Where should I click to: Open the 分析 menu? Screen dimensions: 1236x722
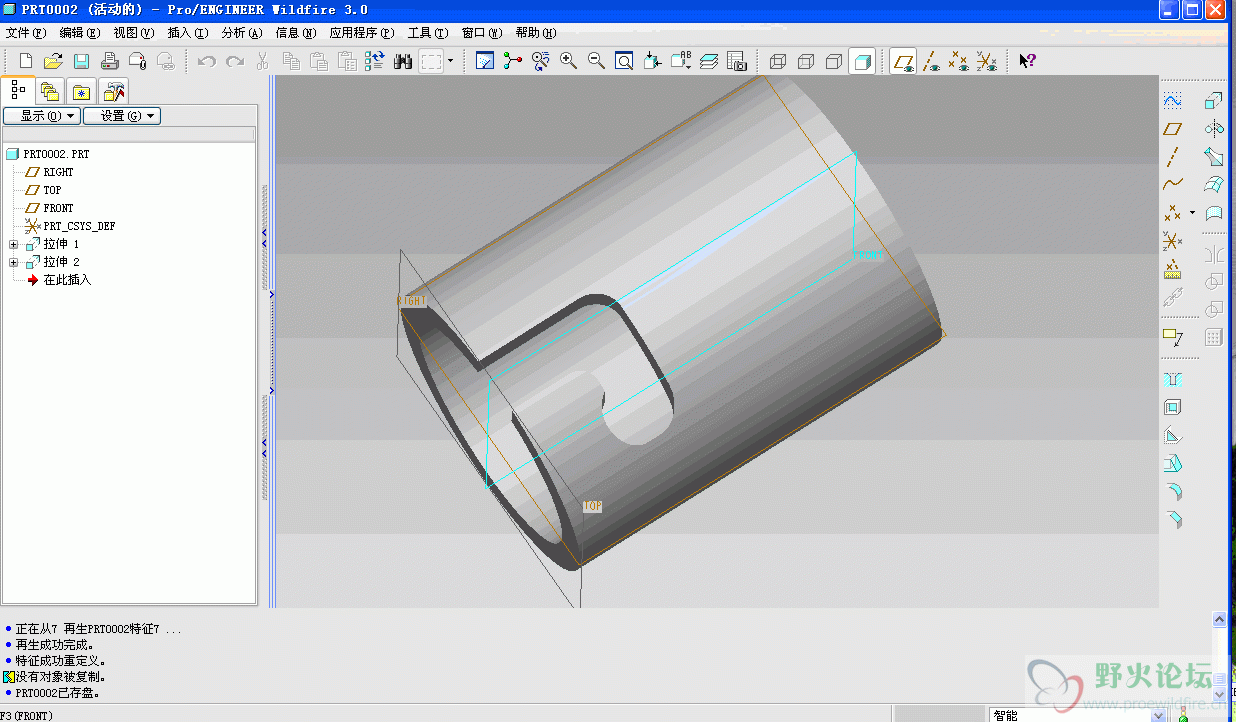(242, 33)
